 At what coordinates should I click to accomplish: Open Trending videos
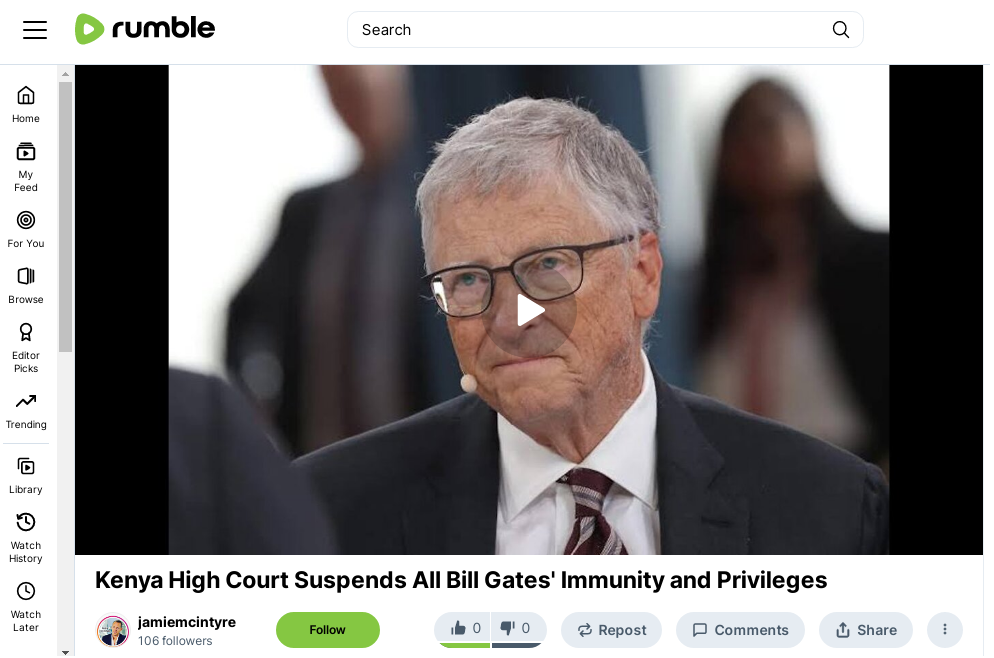click(26, 411)
